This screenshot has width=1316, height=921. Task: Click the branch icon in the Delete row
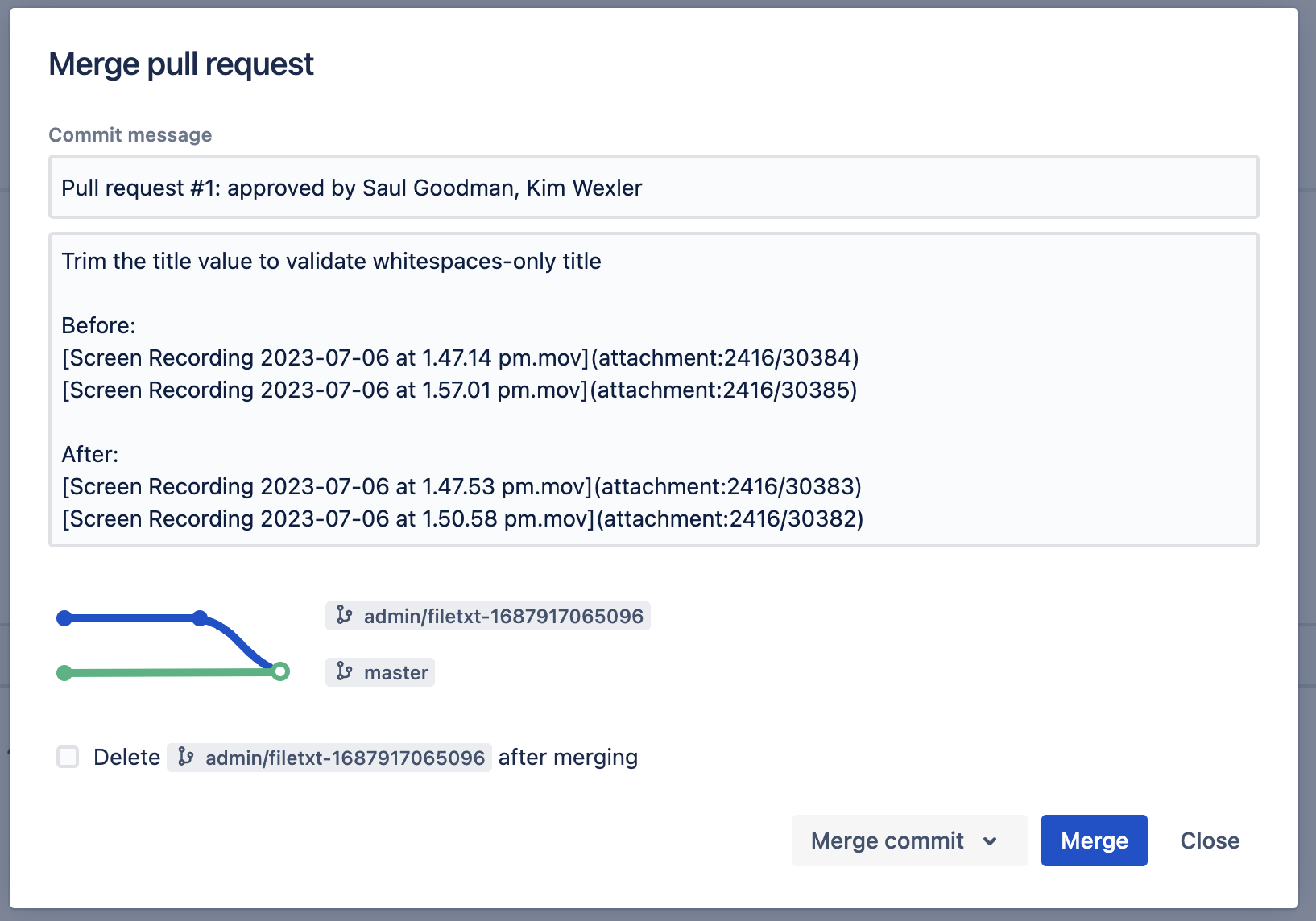[186, 758]
